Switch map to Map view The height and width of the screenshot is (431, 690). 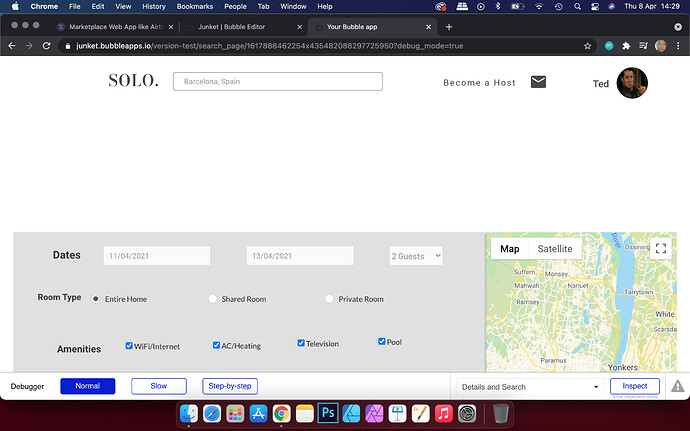(x=510, y=249)
